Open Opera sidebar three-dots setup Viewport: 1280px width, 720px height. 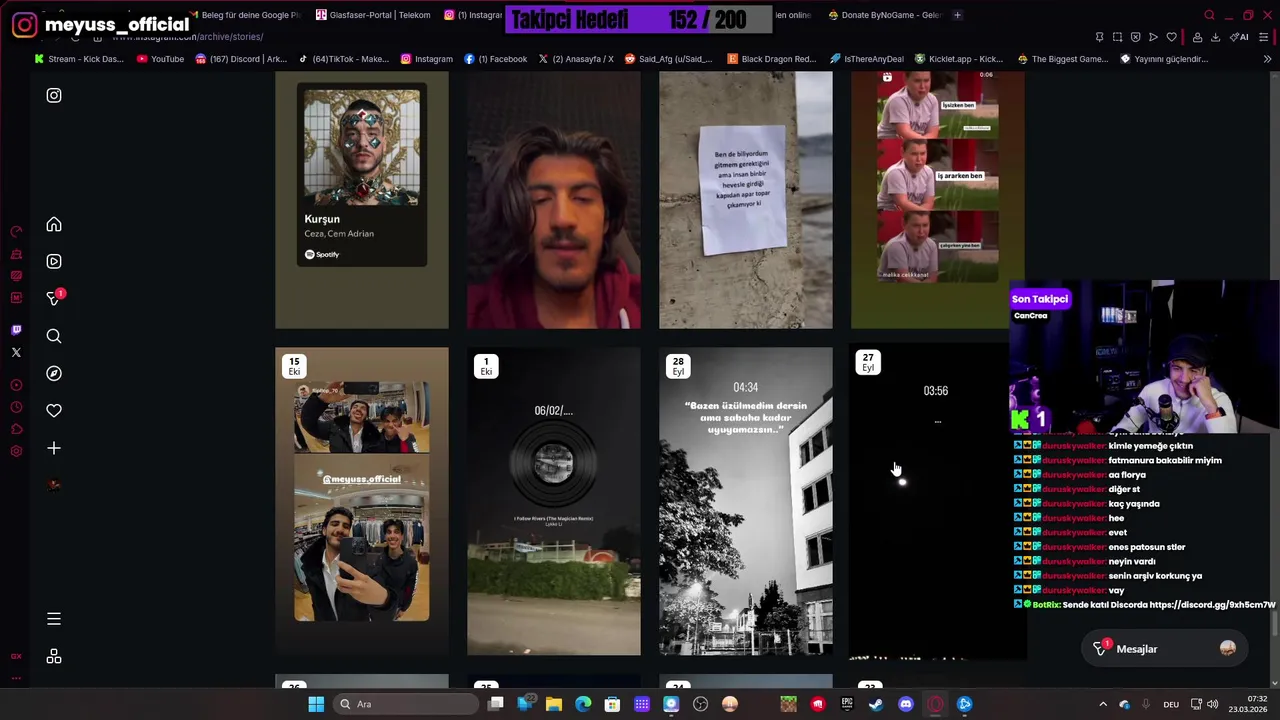coord(16,679)
